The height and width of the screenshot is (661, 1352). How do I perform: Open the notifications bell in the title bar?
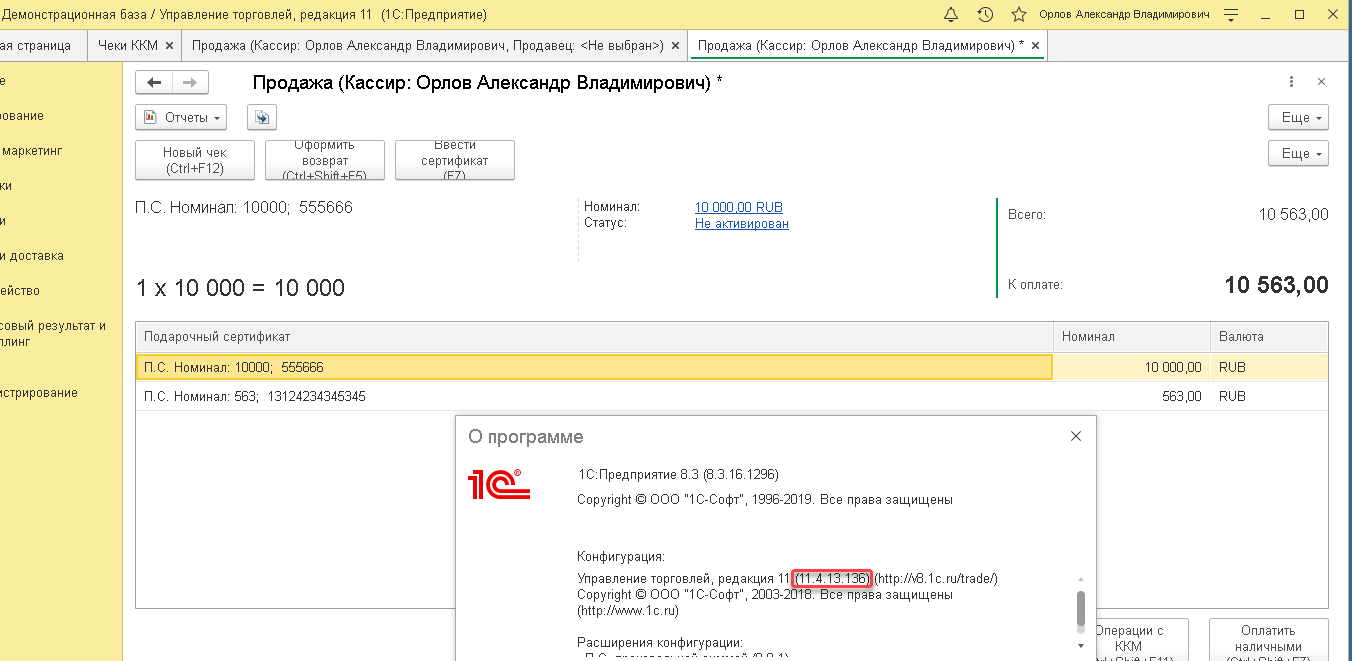tap(951, 14)
